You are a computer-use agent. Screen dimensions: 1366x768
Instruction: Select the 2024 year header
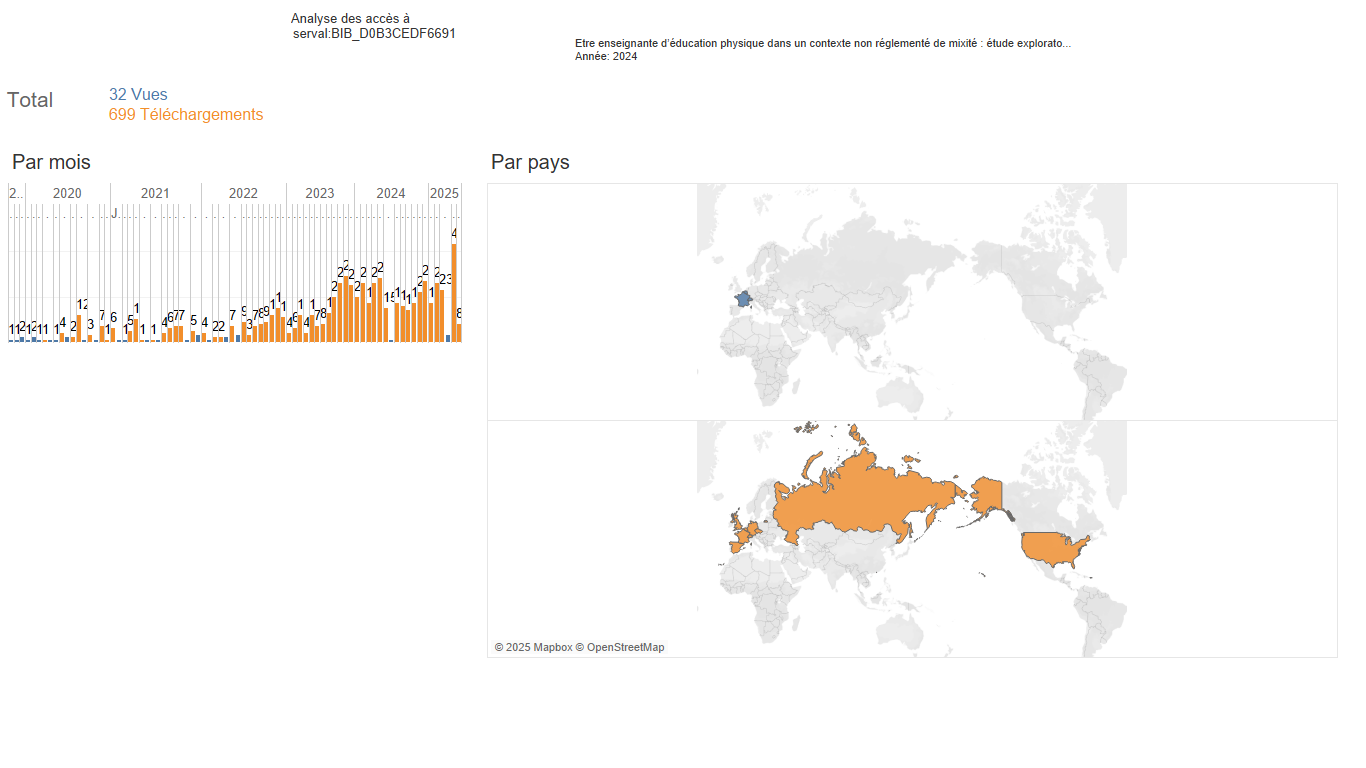391,193
